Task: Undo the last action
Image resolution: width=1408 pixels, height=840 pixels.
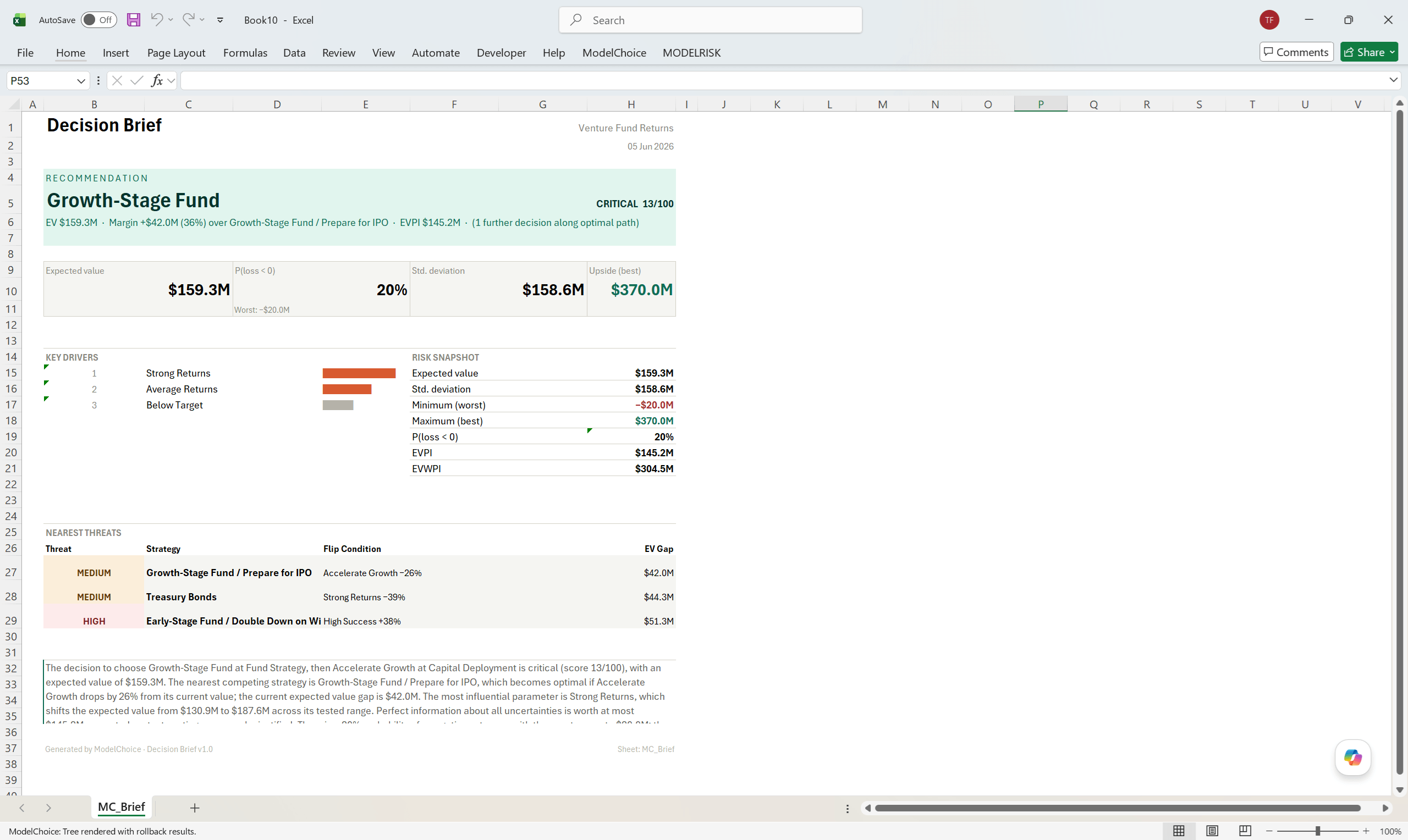Action: tap(157, 20)
